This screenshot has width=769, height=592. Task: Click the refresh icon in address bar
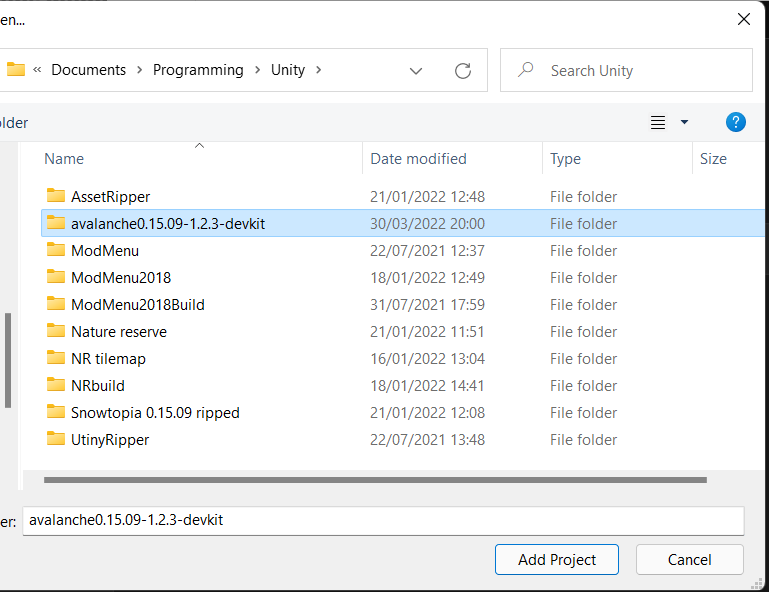(x=463, y=70)
